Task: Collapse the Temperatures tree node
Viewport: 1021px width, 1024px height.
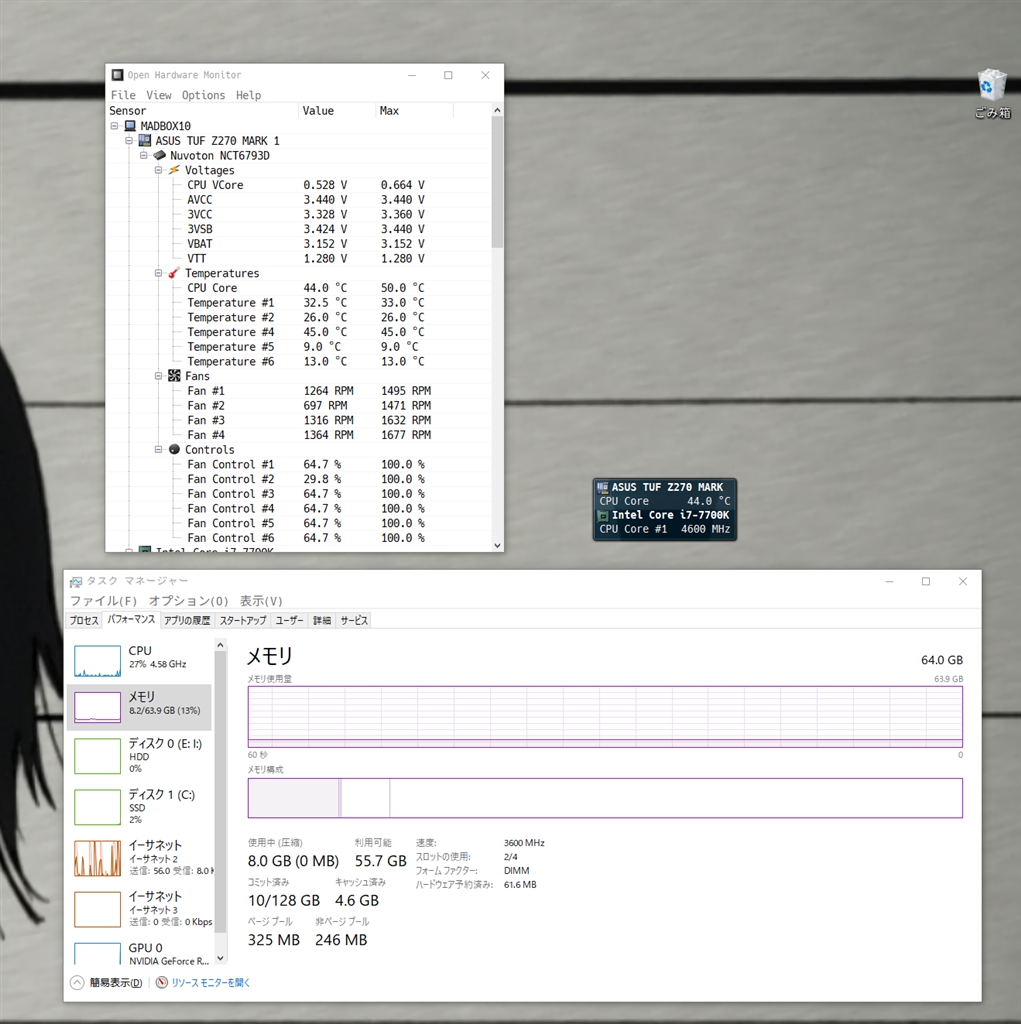Action: (x=159, y=273)
